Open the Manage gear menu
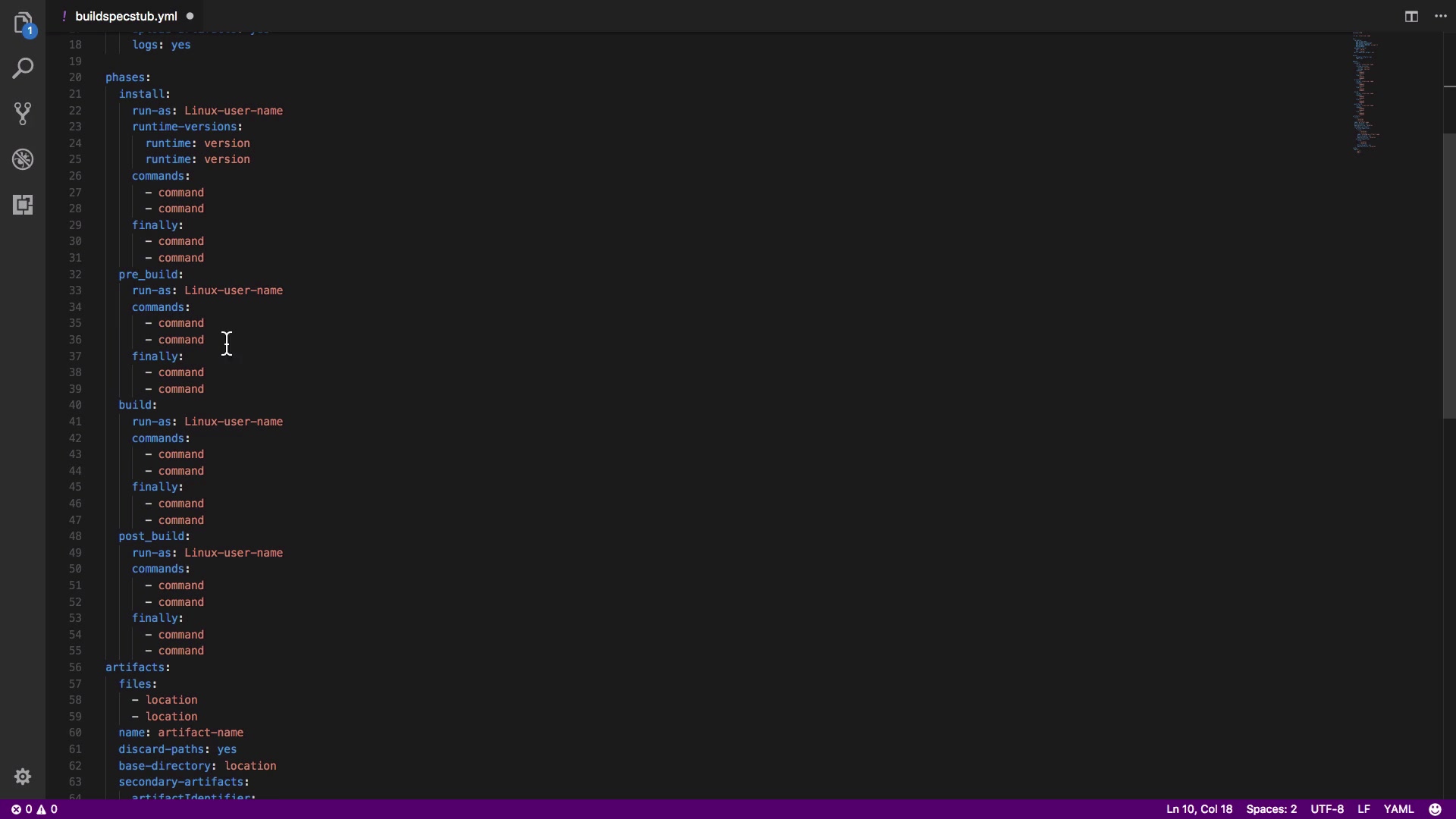This screenshot has height=819, width=1456. 23,777
